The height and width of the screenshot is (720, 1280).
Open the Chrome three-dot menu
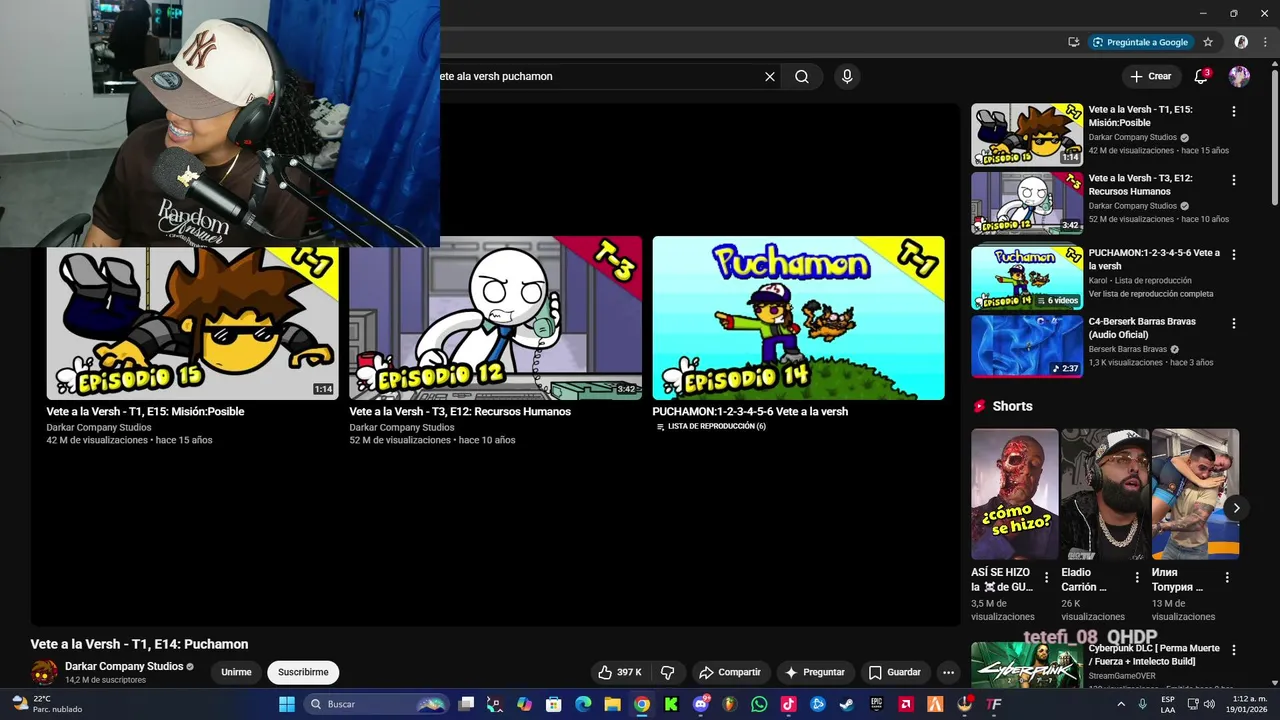pos(1265,42)
